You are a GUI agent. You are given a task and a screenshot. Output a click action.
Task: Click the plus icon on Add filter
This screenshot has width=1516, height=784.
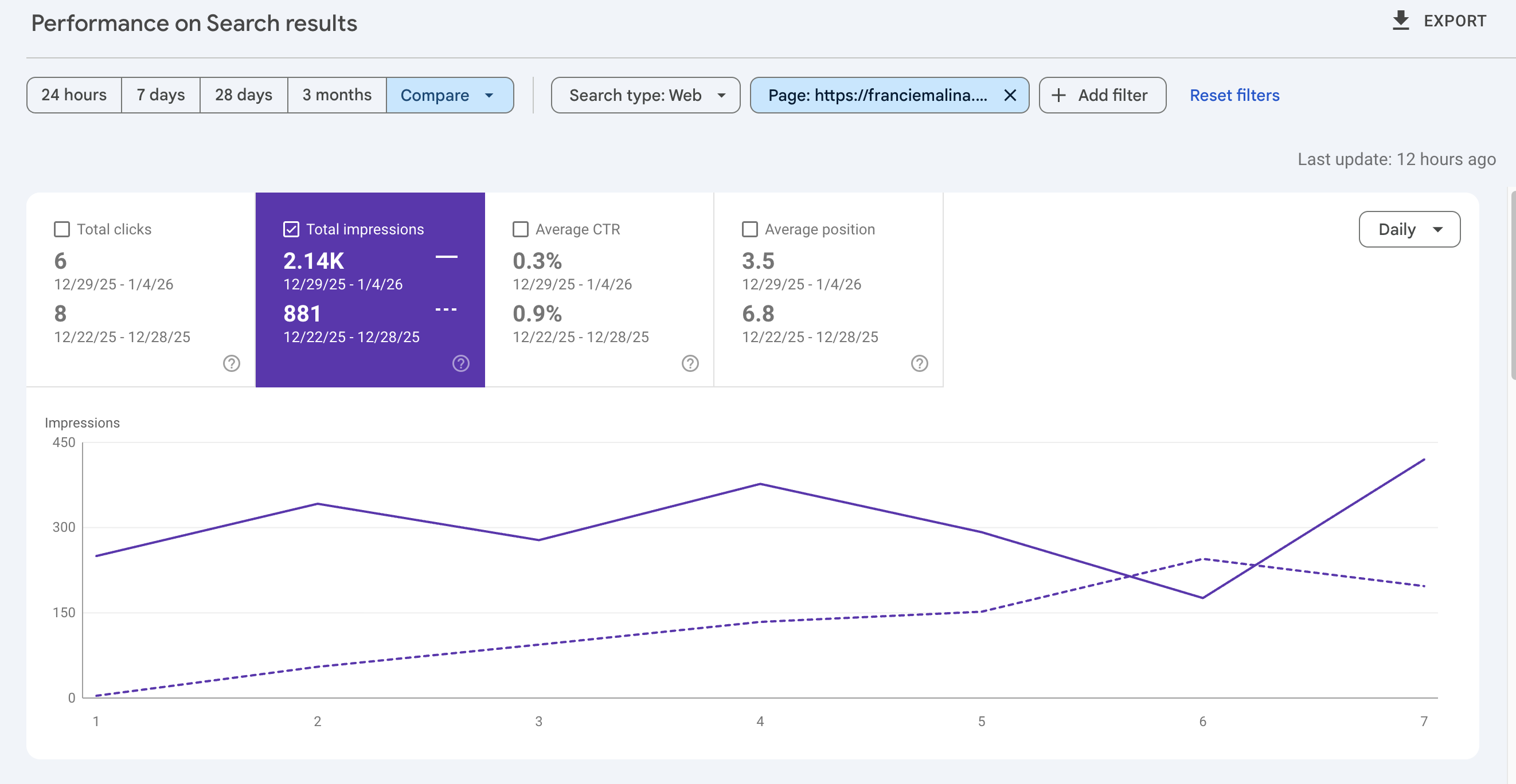point(1060,95)
